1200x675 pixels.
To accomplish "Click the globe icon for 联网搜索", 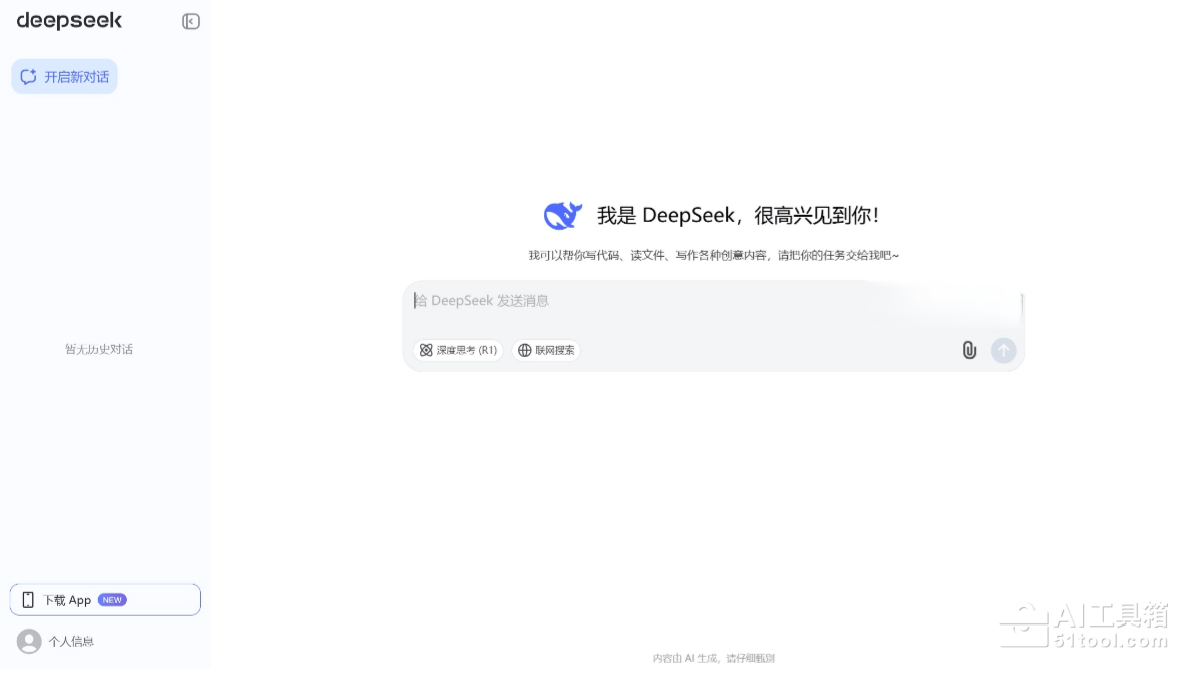I will click(525, 350).
